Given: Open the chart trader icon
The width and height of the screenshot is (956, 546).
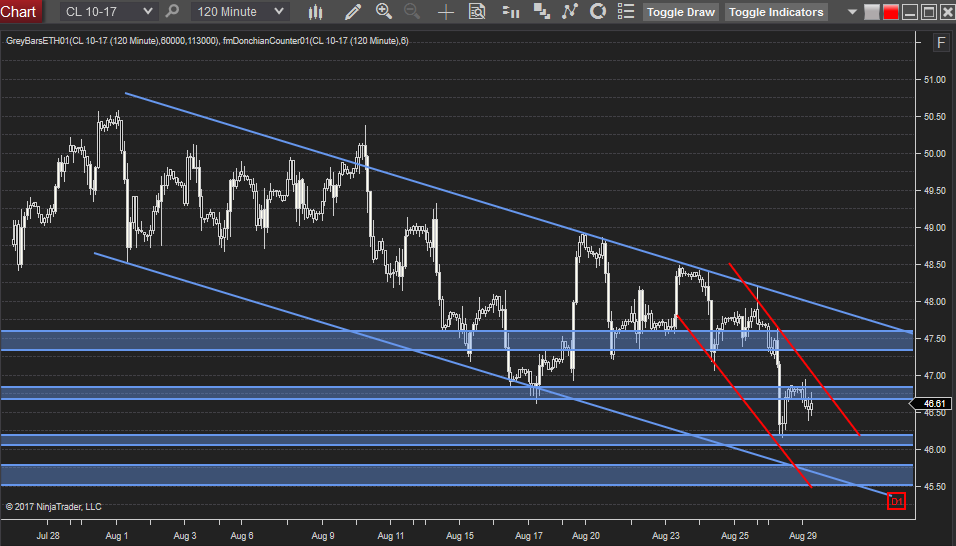Looking at the screenshot, I should (510, 12).
